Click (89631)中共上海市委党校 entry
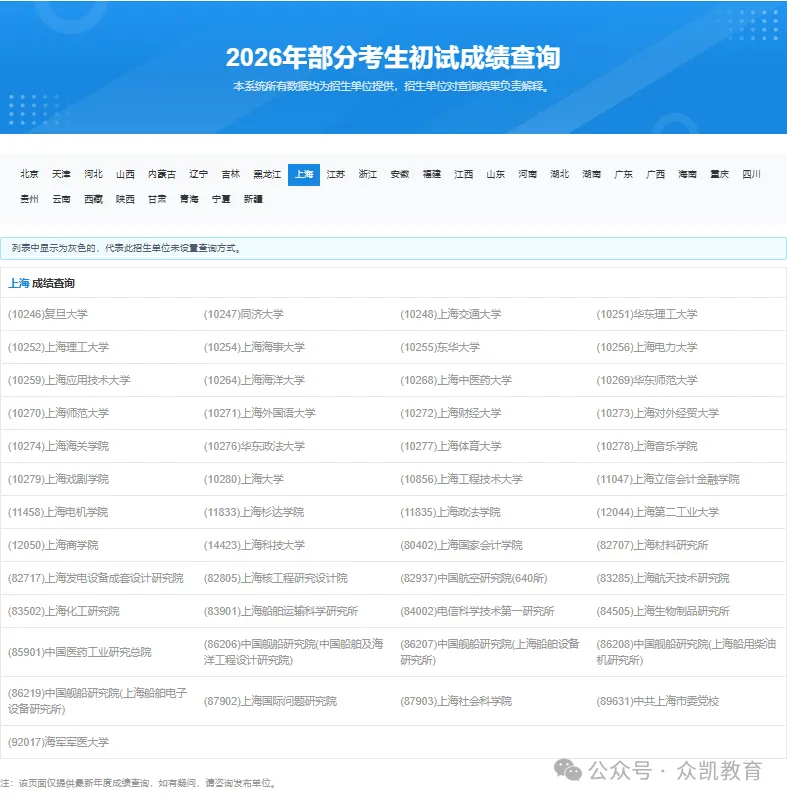Image resolution: width=787 pixels, height=801 pixels. (x=658, y=701)
